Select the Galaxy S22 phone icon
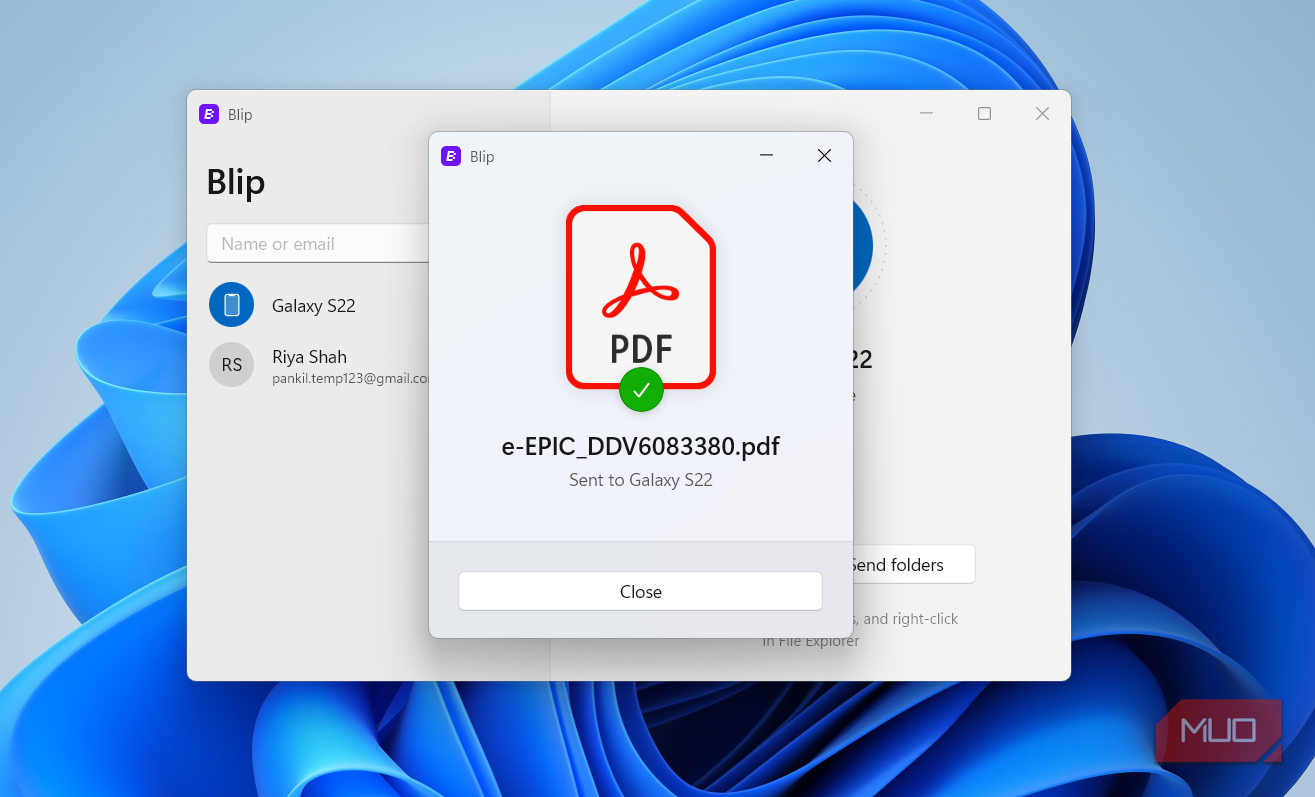The image size is (1315, 797). tap(231, 304)
